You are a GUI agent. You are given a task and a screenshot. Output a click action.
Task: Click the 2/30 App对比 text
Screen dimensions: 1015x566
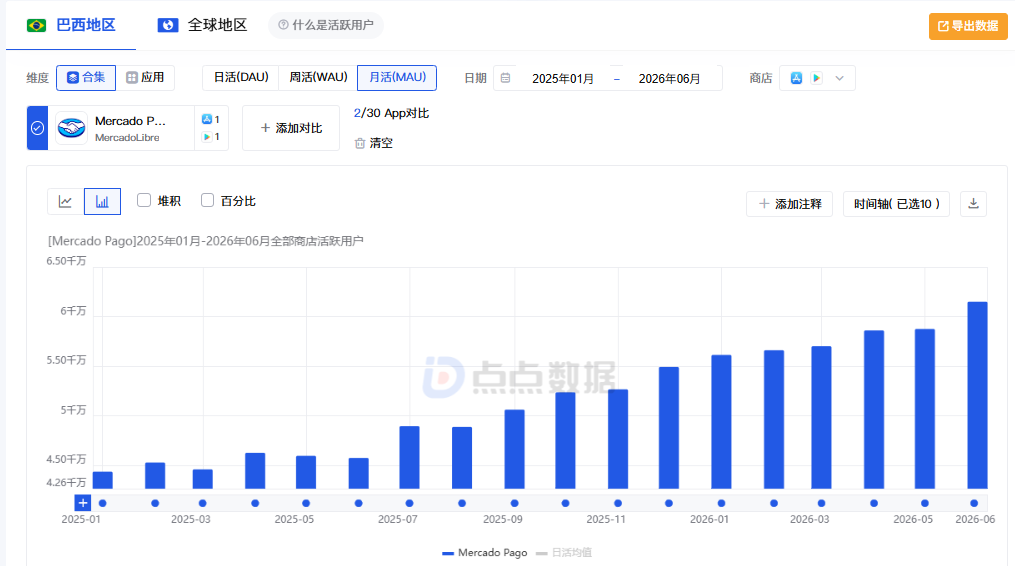coord(392,113)
